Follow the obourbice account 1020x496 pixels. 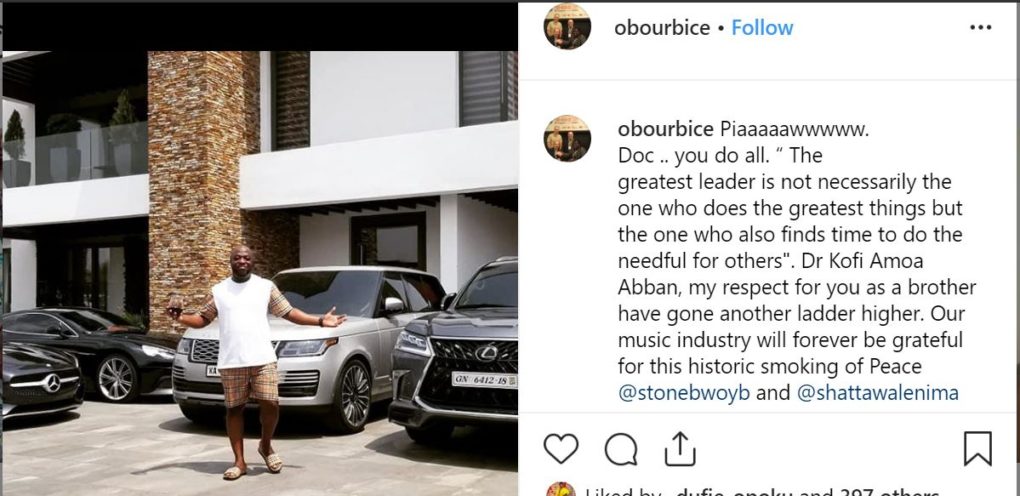tap(761, 28)
